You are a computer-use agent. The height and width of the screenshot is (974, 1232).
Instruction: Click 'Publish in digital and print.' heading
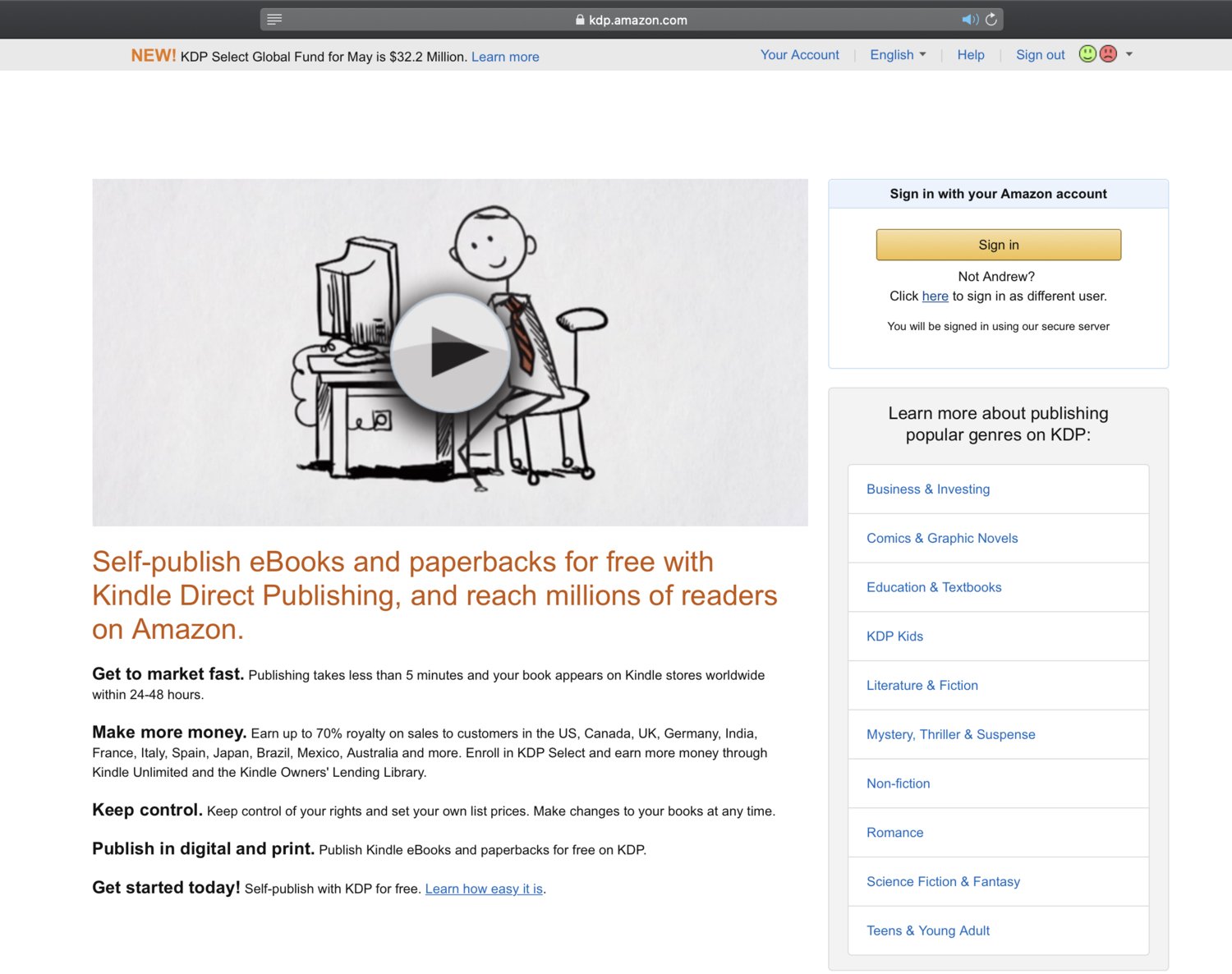[x=203, y=848]
